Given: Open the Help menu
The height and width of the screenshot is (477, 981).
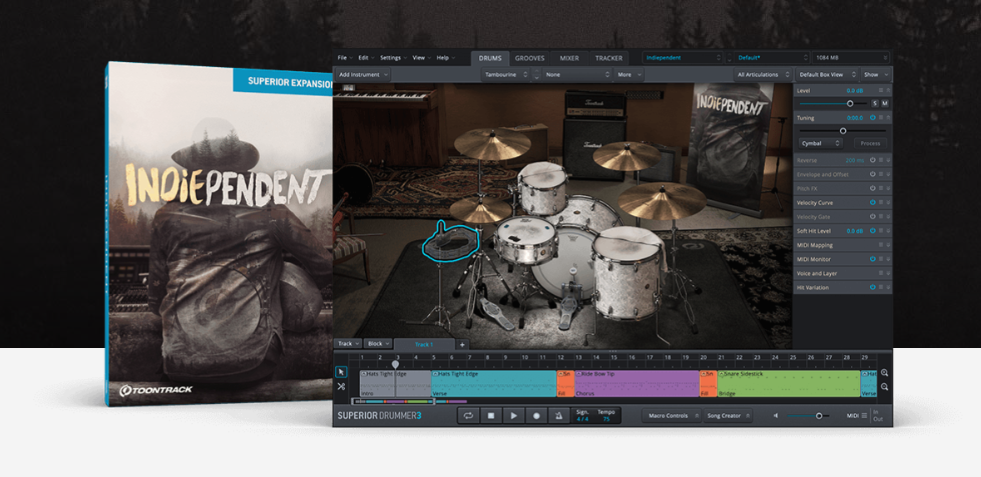Looking at the screenshot, I should pos(445,58).
